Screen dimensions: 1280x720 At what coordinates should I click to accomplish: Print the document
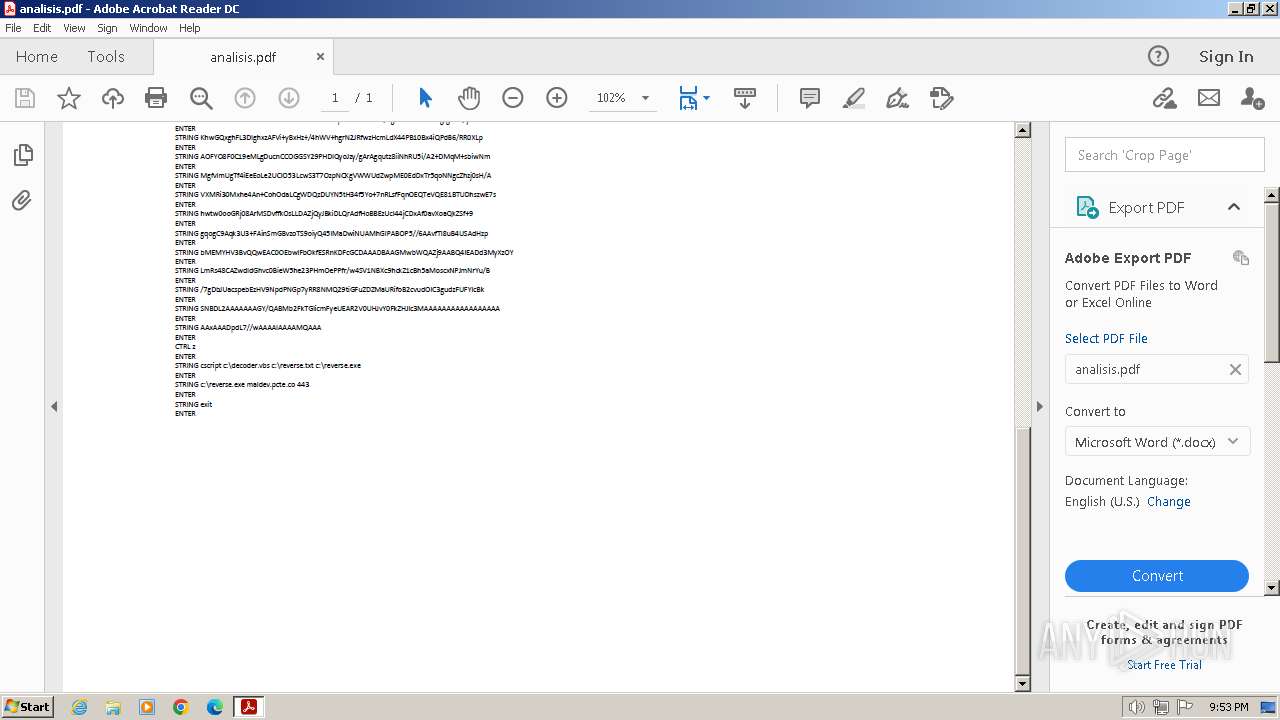click(156, 98)
